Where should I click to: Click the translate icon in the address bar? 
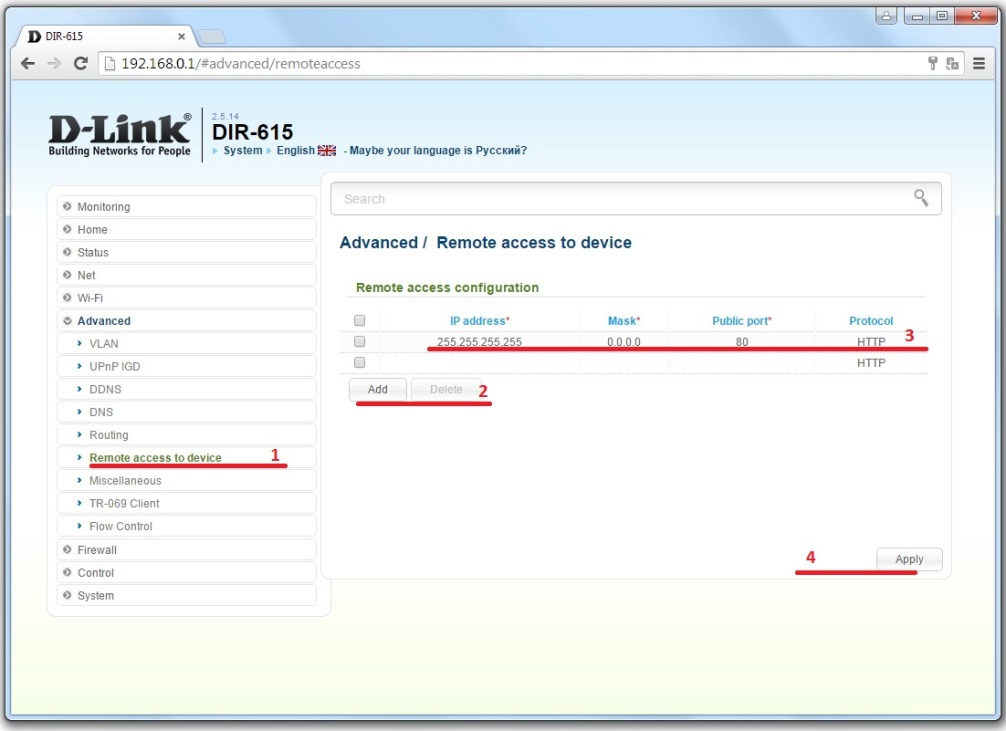click(952, 63)
